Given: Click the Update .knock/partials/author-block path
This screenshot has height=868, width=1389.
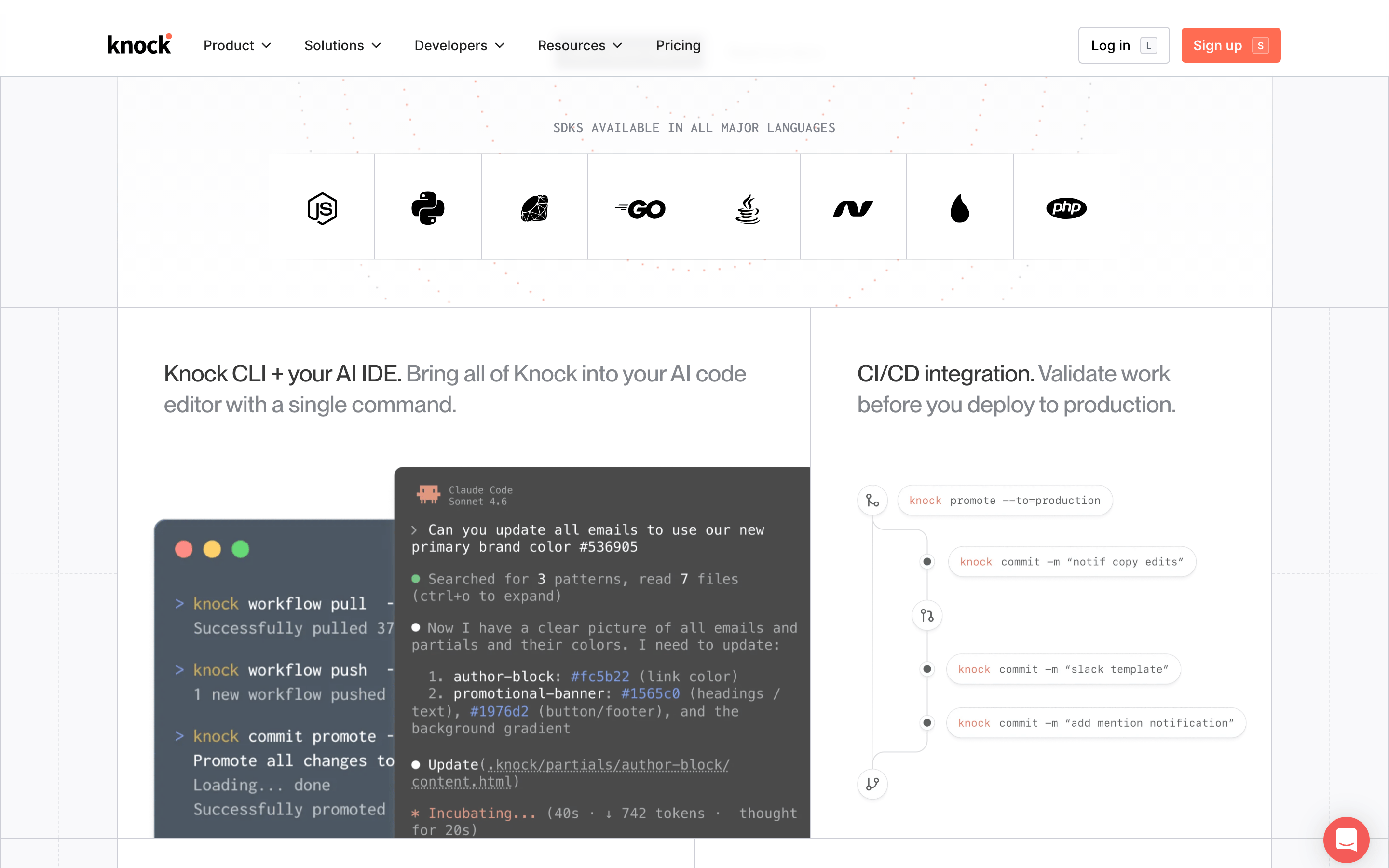Looking at the screenshot, I should (571, 773).
